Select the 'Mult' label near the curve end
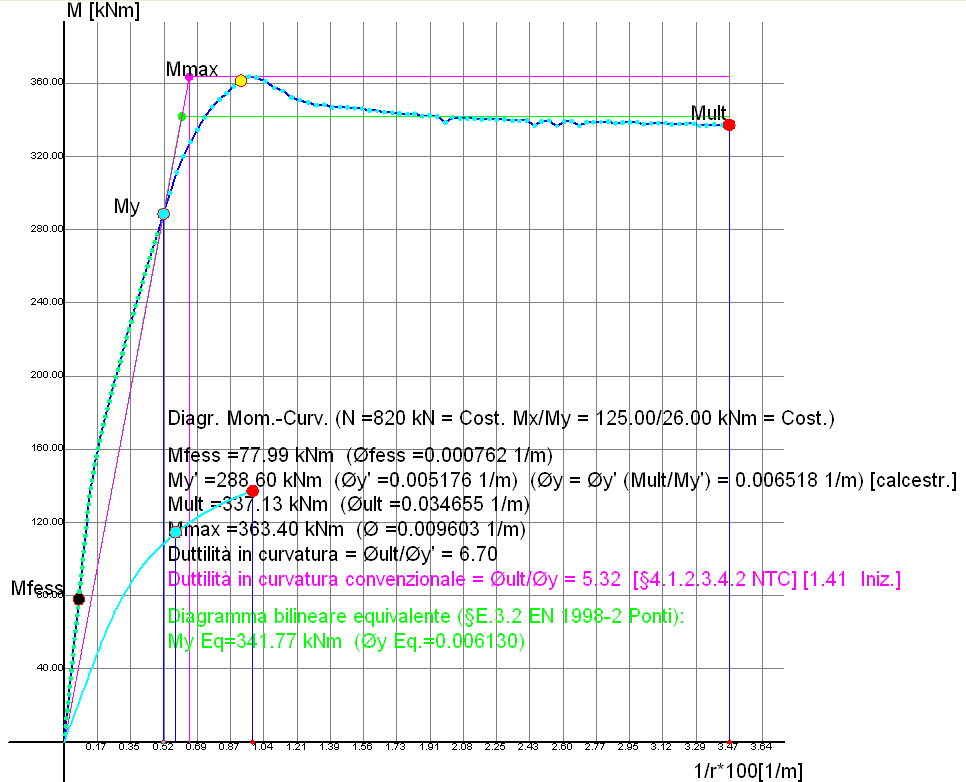Image resolution: width=966 pixels, height=782 pixels. click(708, 113)
